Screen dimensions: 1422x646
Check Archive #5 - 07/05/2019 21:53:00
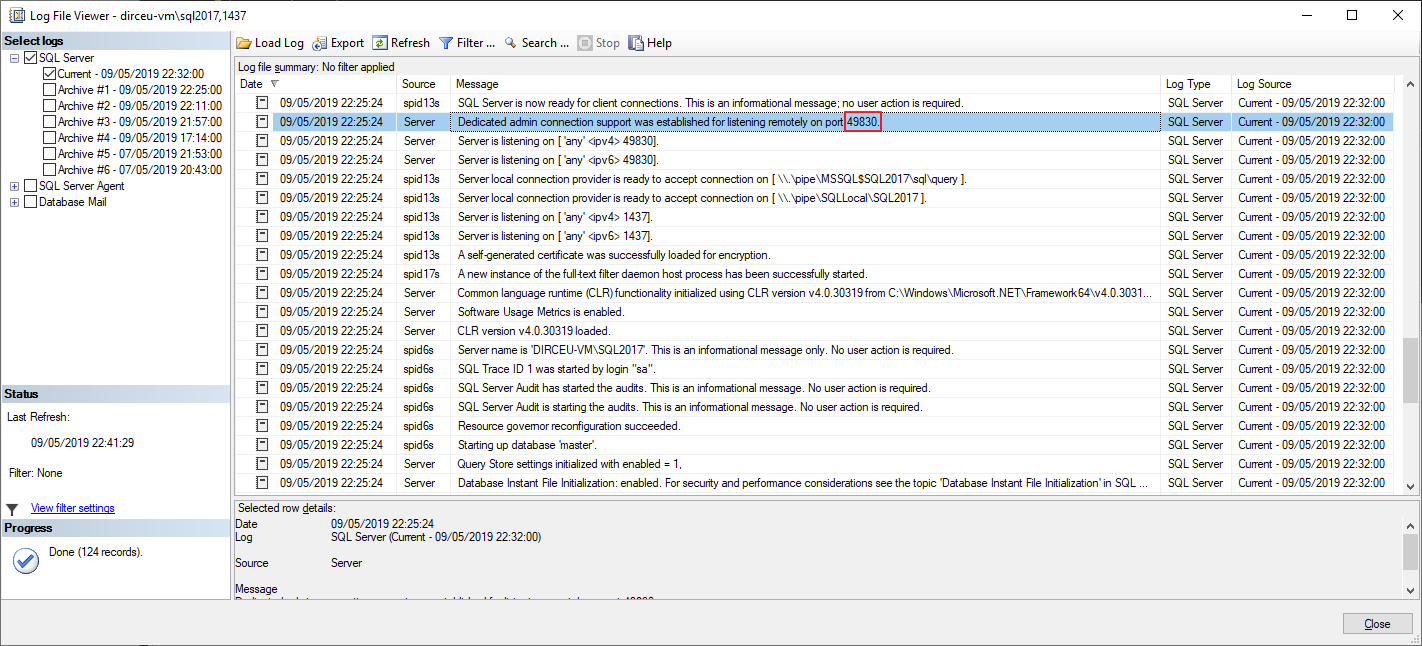pos(49,154)
